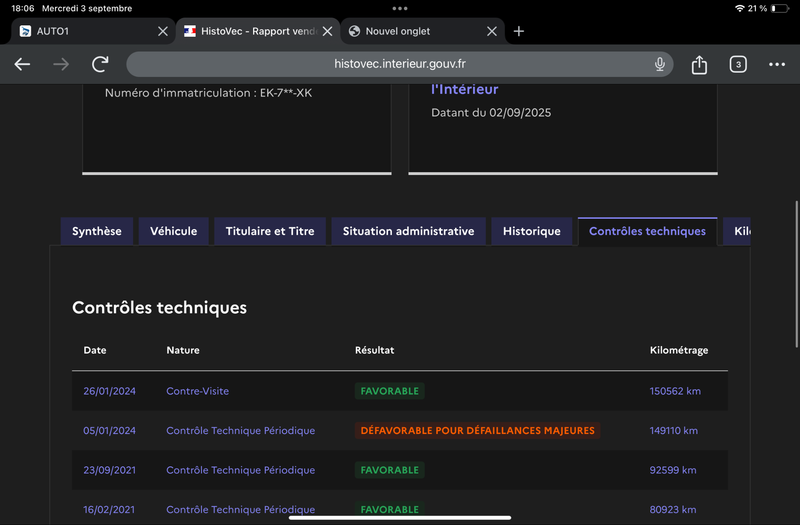Click the 149110 km value
The width and height of the screenshot is (800, 525).
673,430
